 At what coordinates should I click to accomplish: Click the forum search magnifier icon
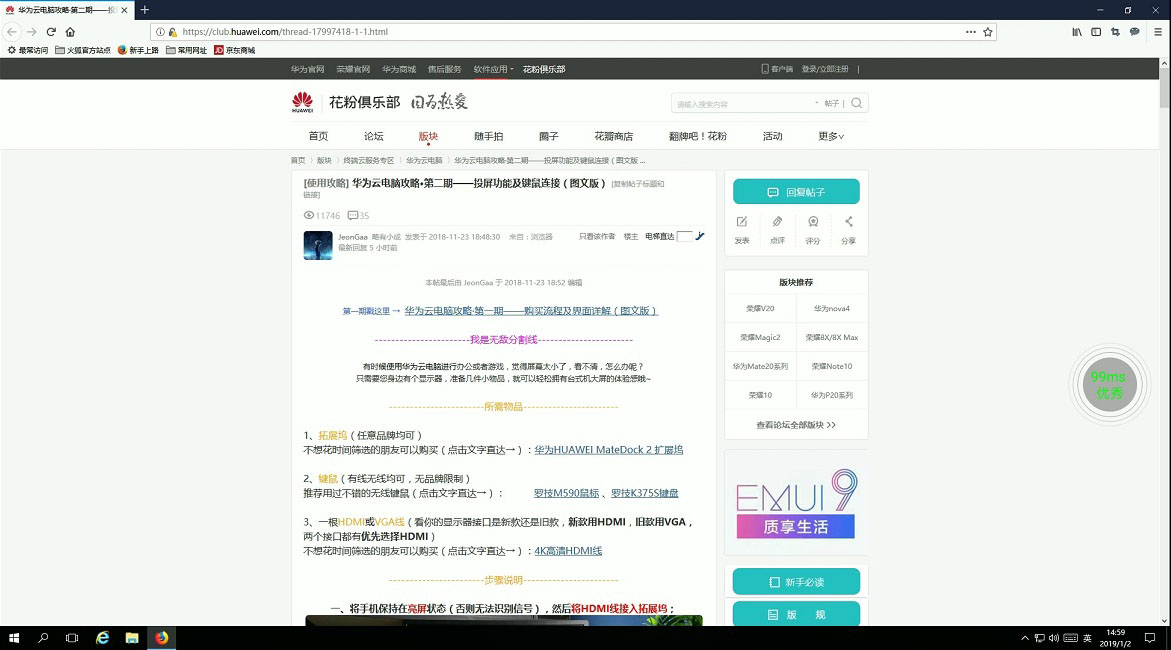coord(856,102)
